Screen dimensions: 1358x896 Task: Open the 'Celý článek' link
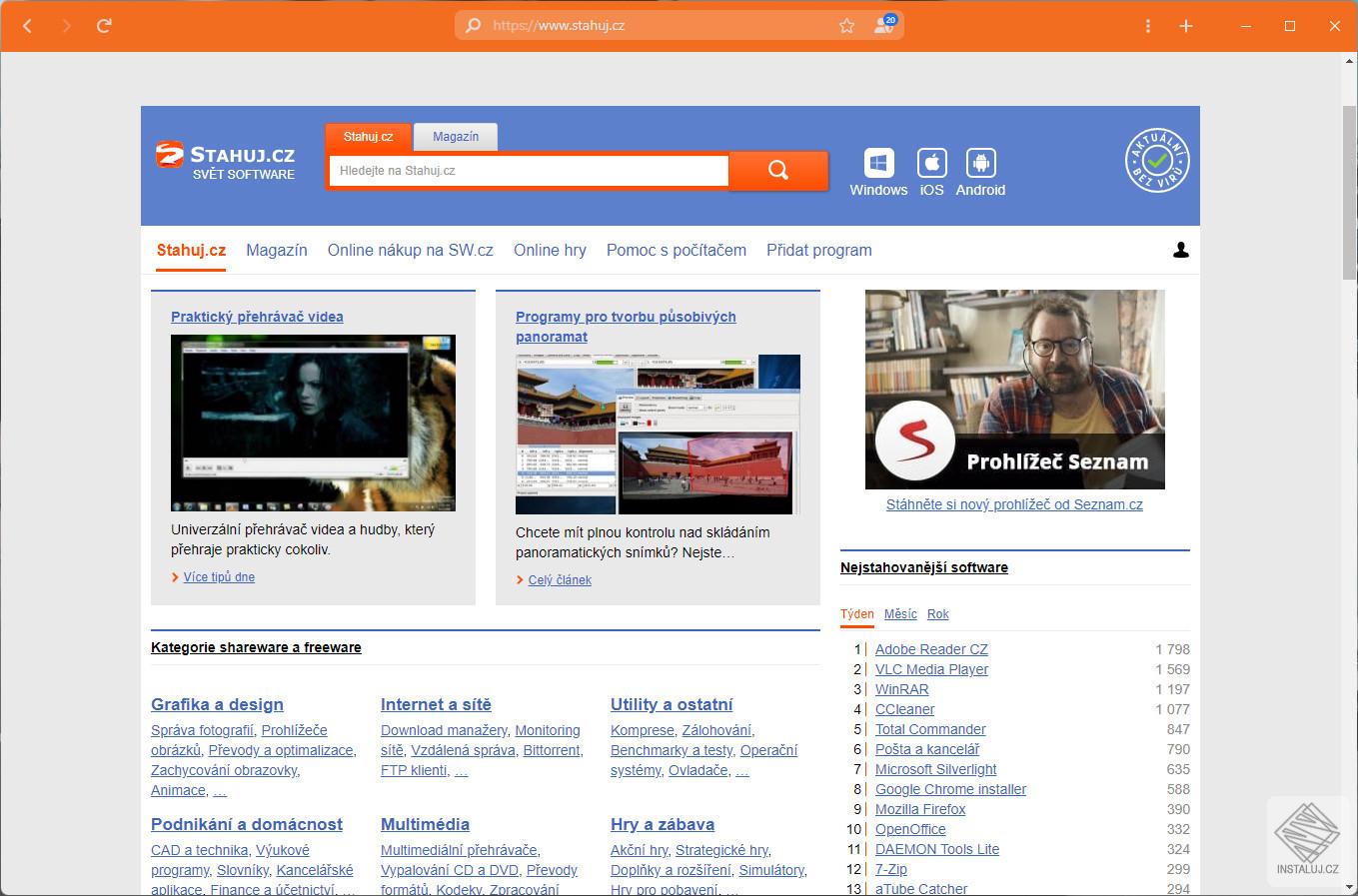[x=560, y=580]
